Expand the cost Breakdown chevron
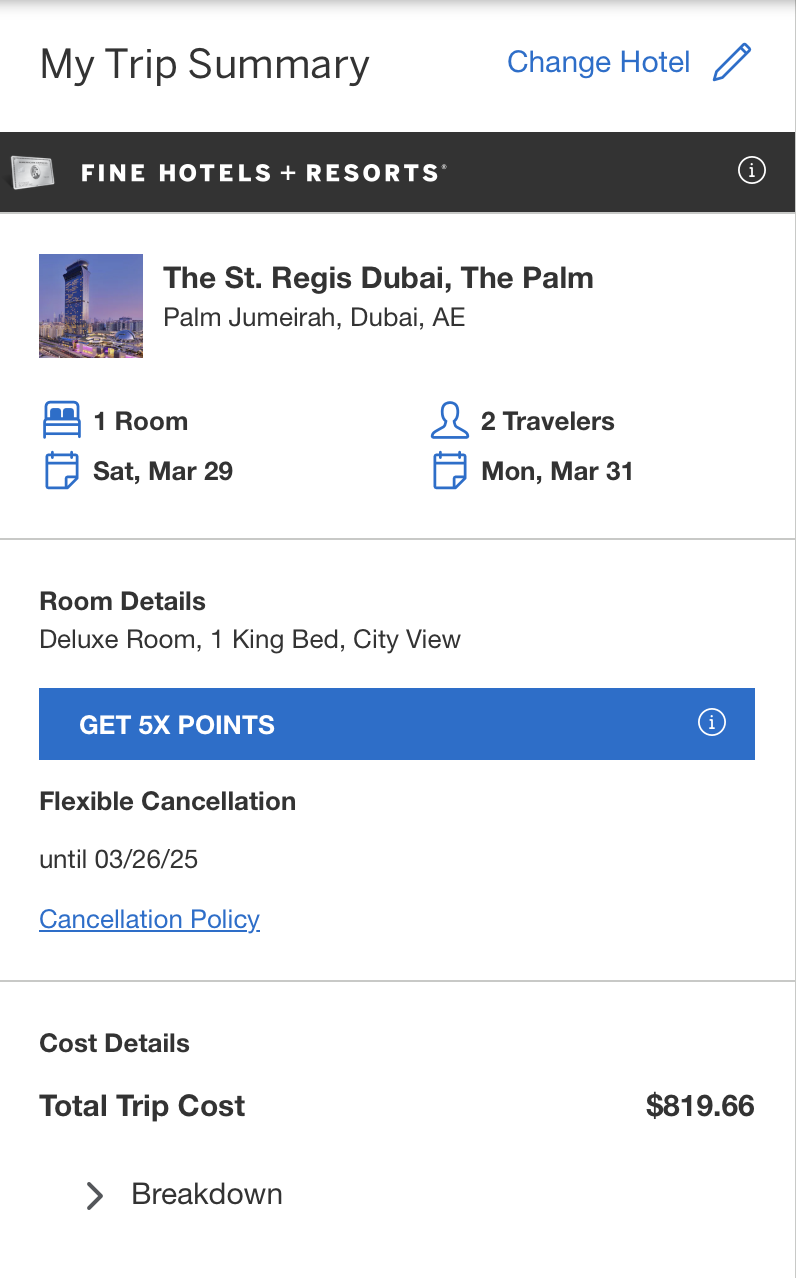Viewport: 796px width, 1278px height. tap(95, 1195)
